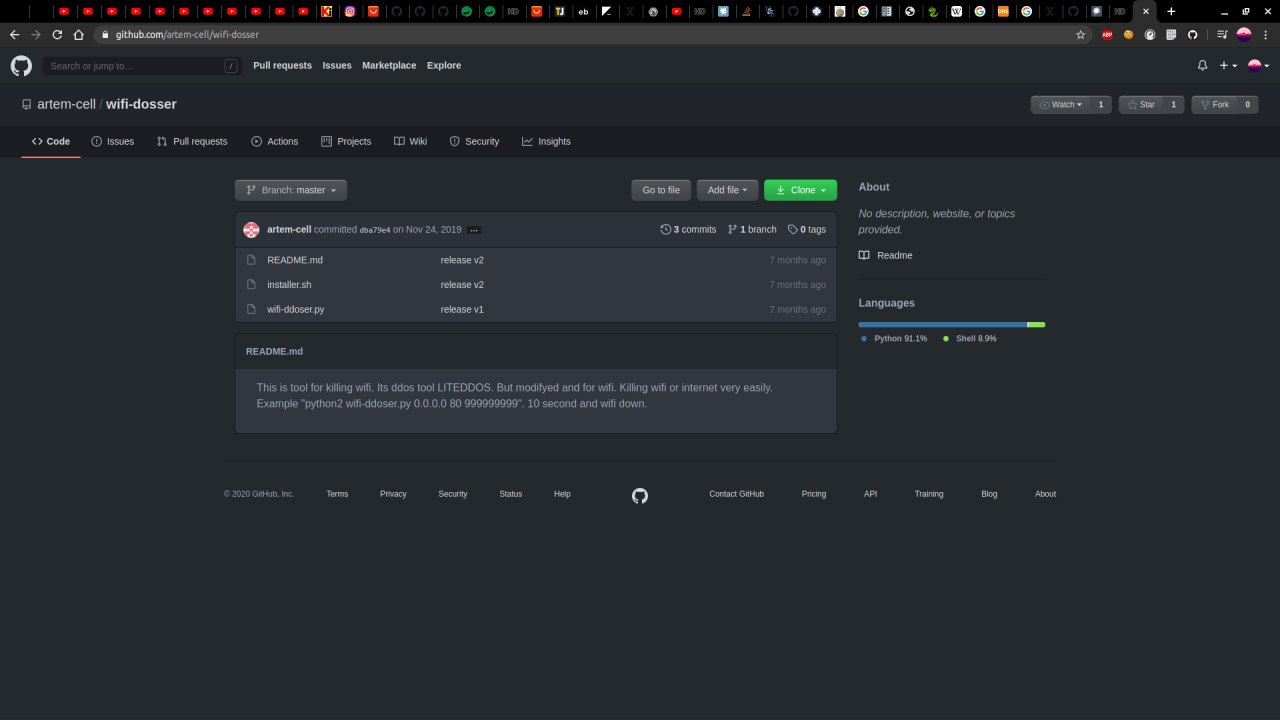
Task: Switch to the Wikipedia browser tab
Action: click(x=956, y=11)
